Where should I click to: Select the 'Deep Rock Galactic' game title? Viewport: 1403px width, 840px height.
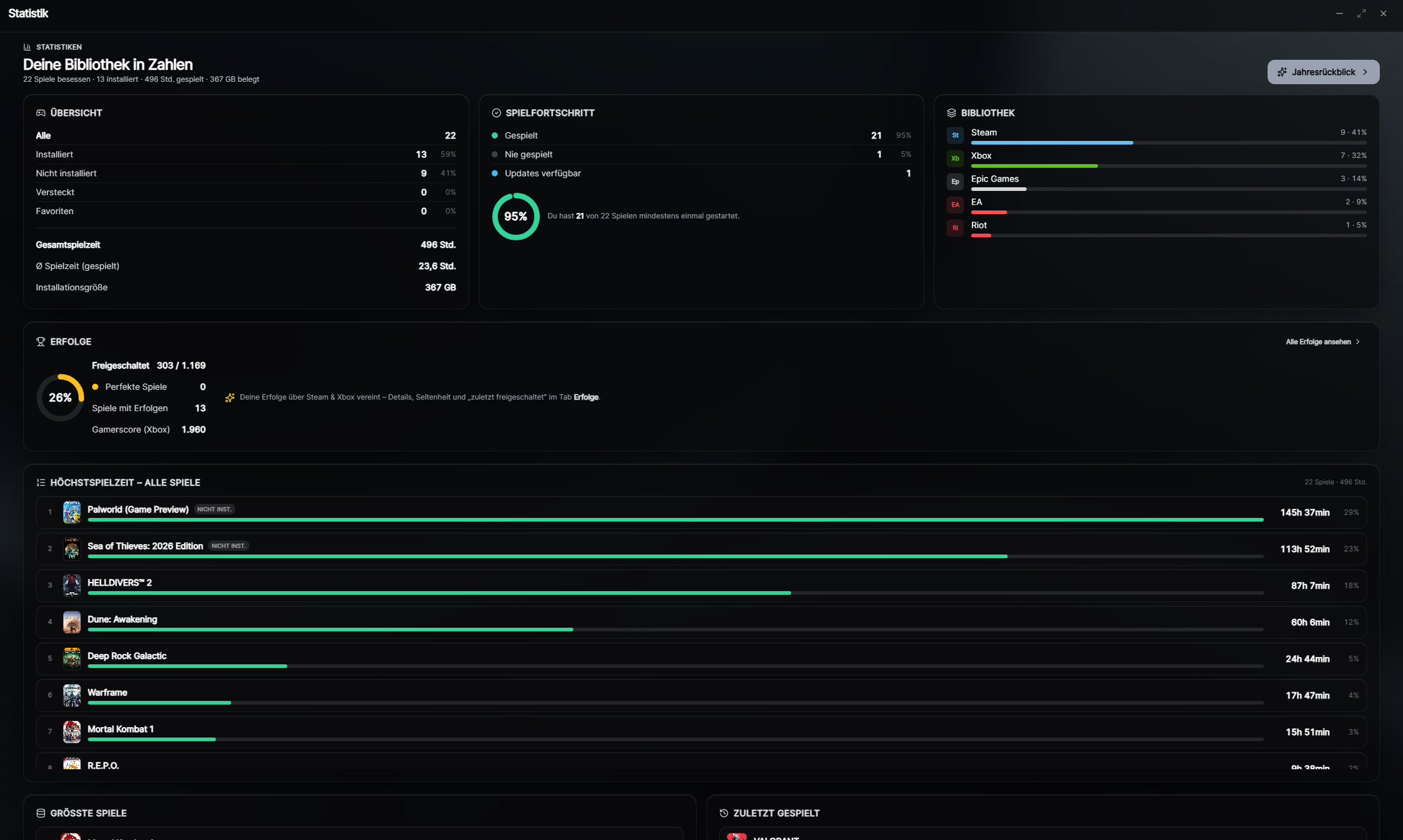[127, 656]
